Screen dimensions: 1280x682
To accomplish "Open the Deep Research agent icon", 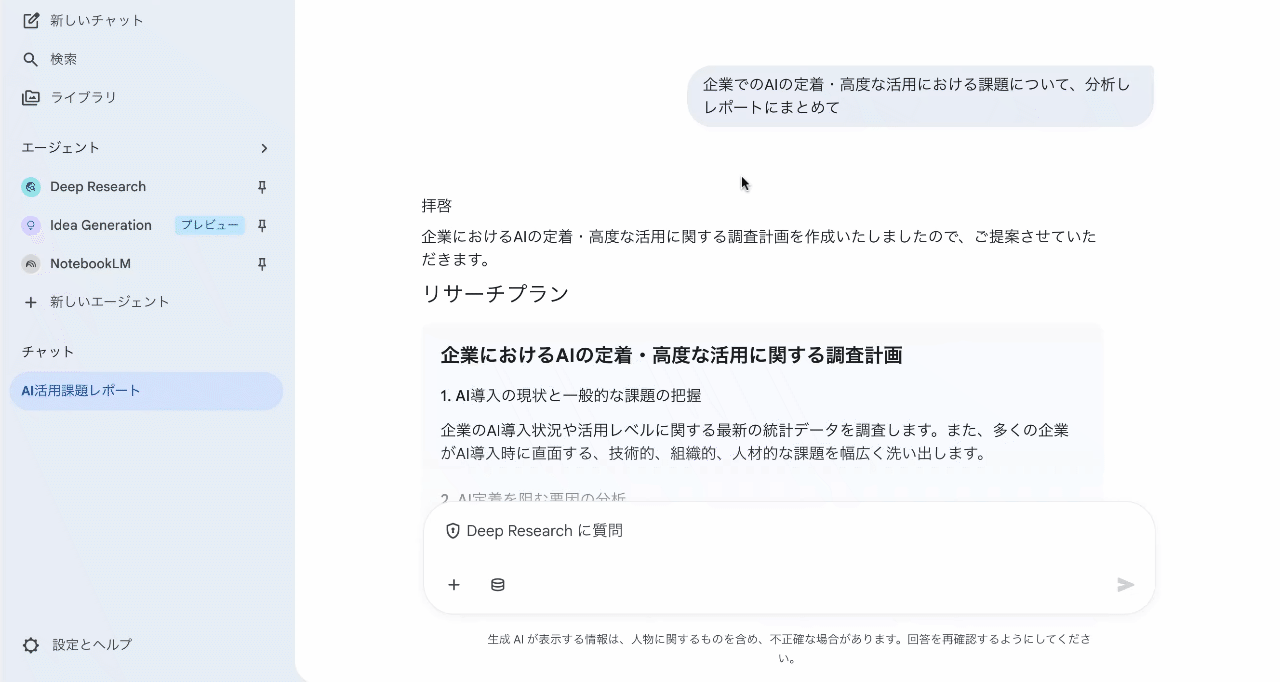I will coord(31,187).
